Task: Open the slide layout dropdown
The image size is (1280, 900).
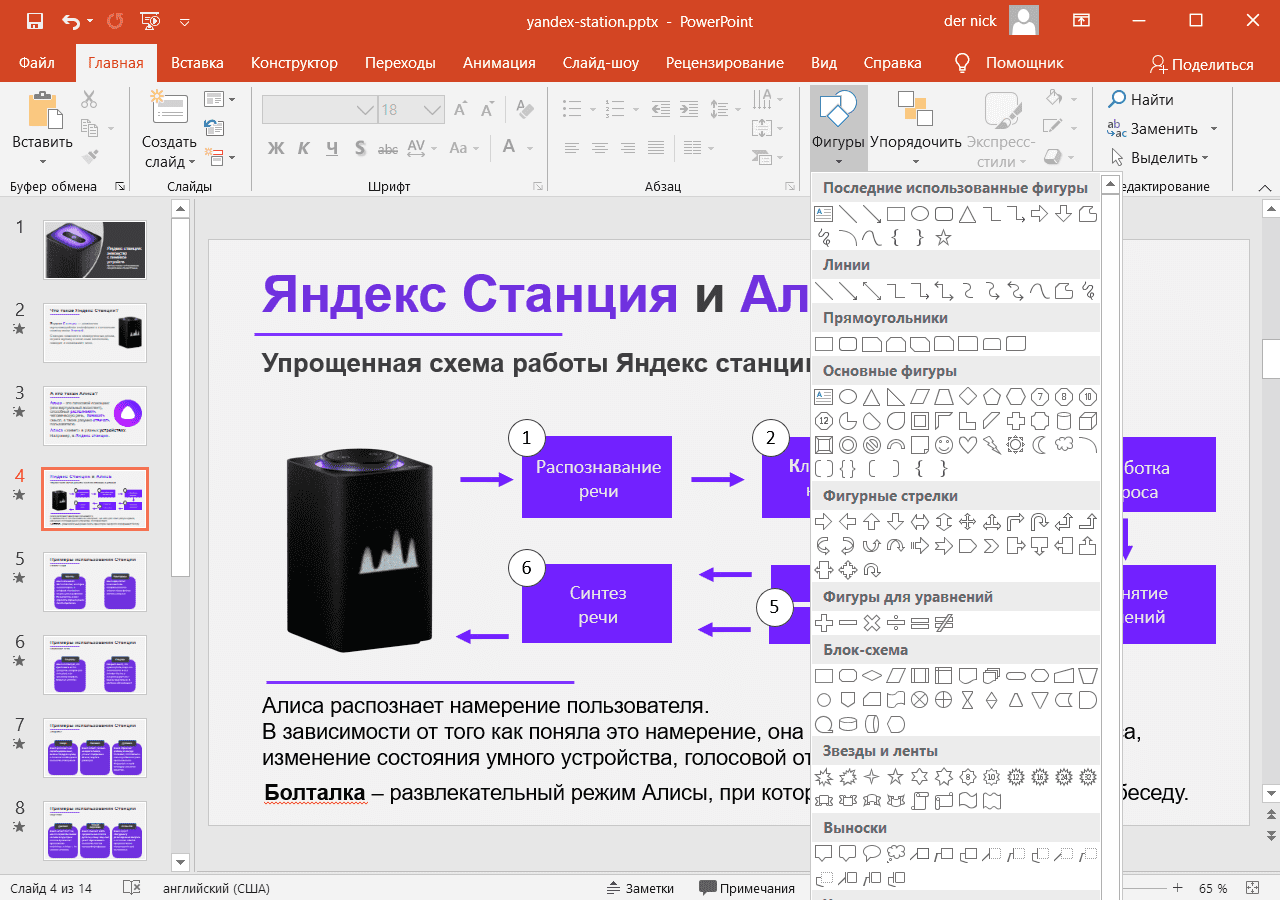Action: (x=219, y=99)
